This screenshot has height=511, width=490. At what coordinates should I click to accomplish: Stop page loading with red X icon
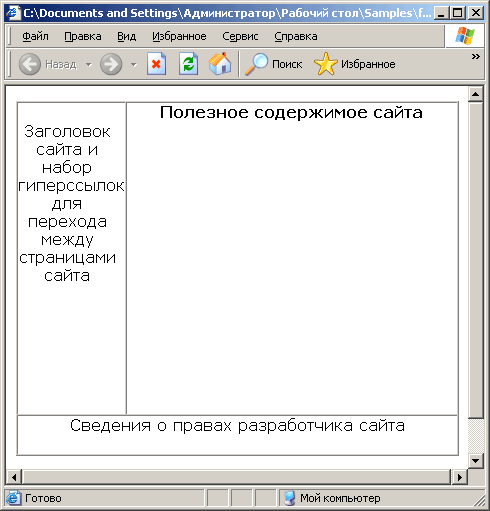tap(156, 64)
